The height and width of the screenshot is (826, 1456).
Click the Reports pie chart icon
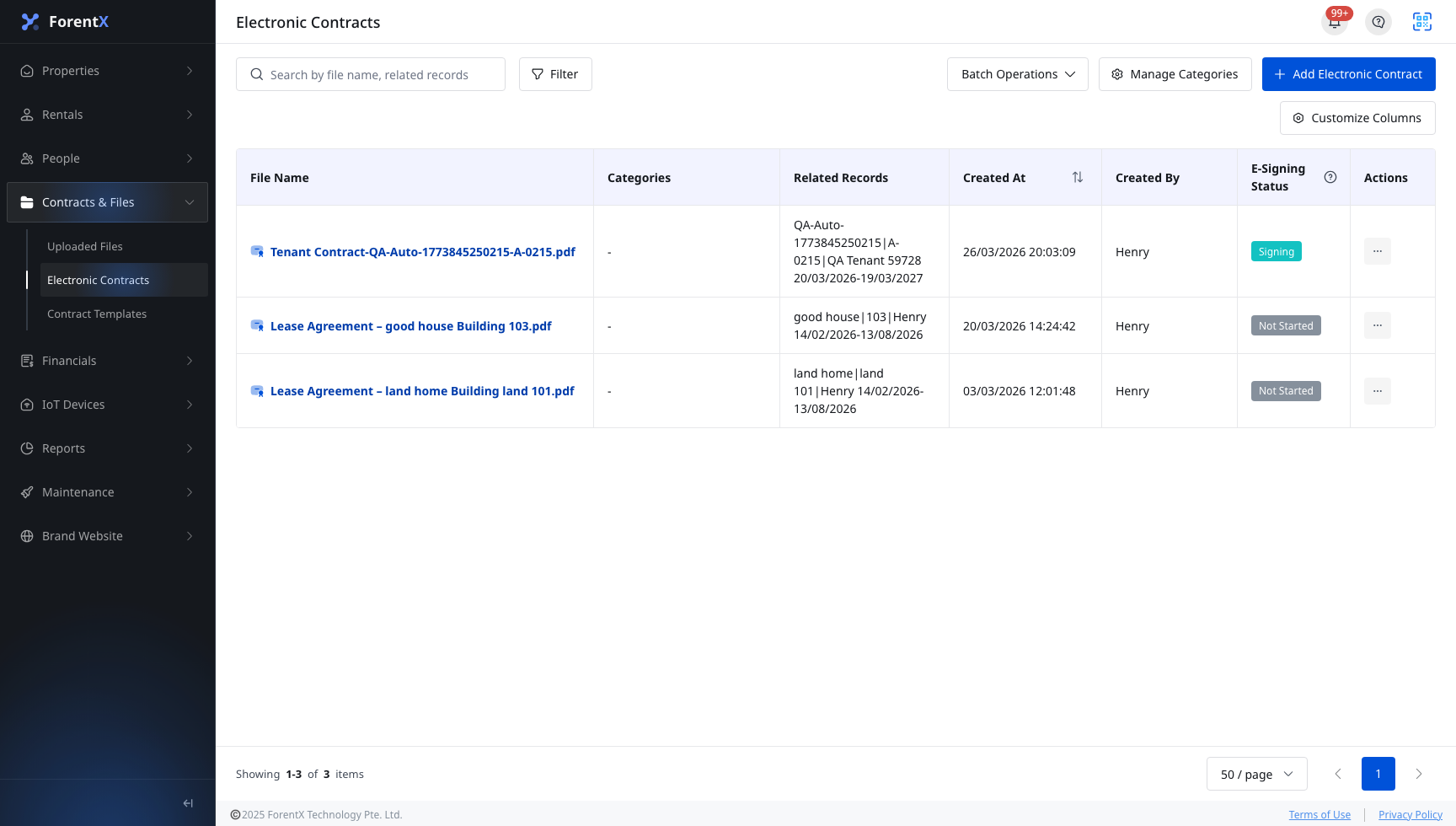click(x=27, y=448)
